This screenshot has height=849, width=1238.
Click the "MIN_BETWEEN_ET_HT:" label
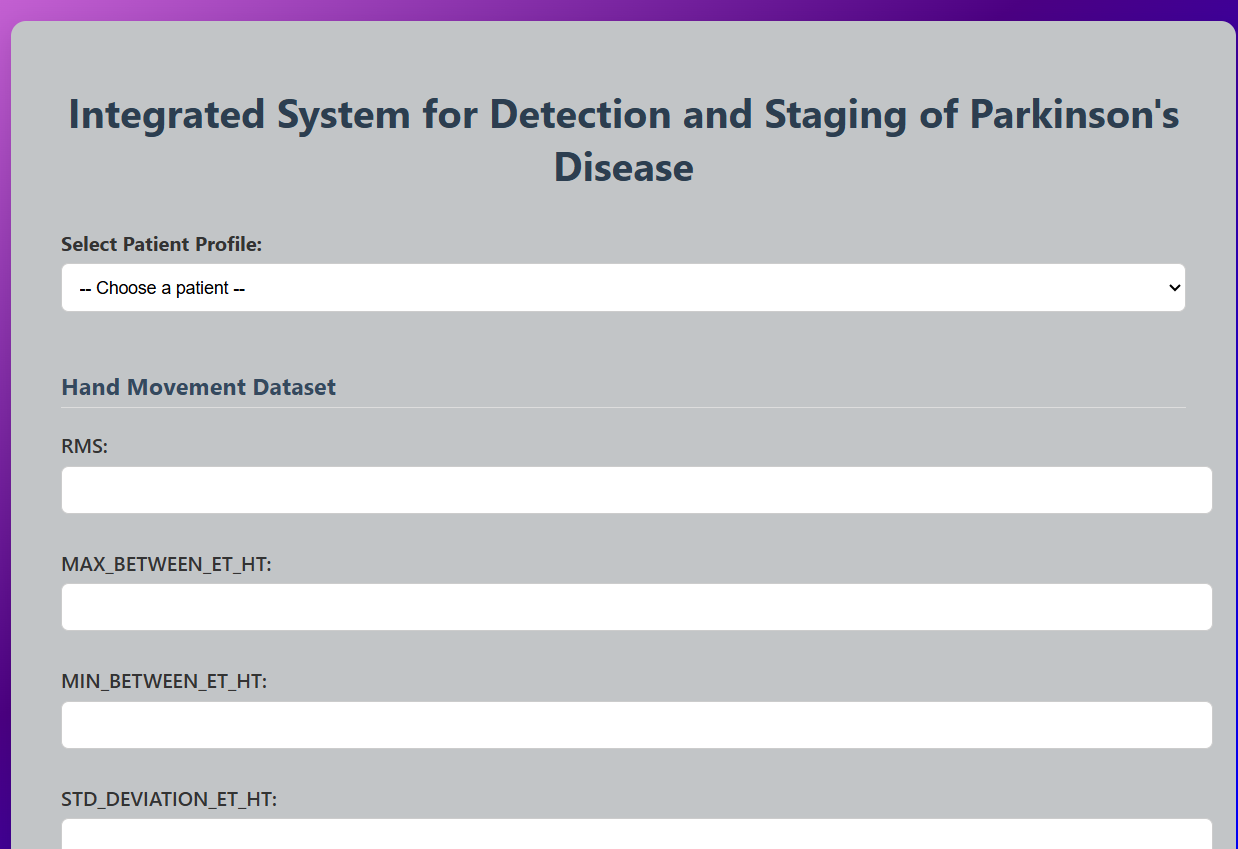164,681
